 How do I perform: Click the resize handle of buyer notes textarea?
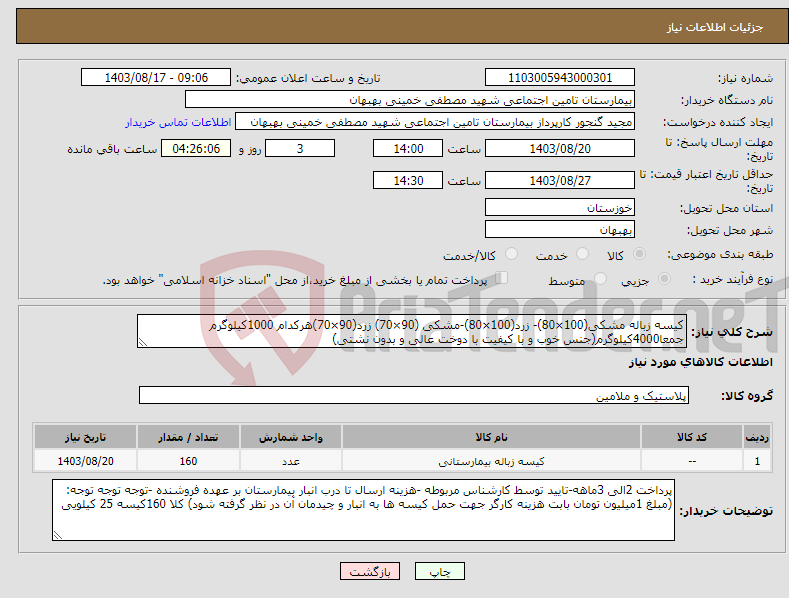click(x=57, y=536)
